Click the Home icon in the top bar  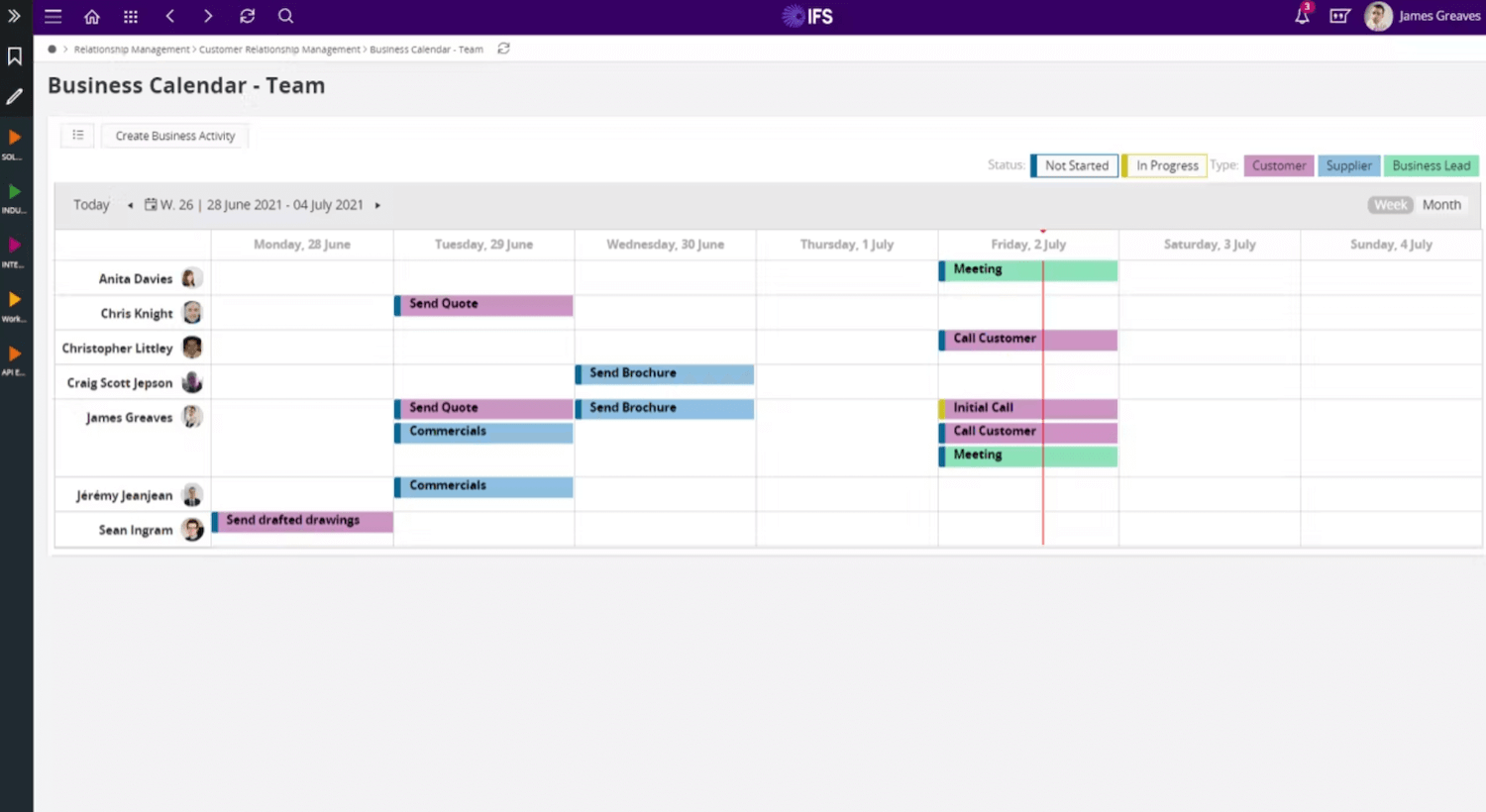pos(91,16)
